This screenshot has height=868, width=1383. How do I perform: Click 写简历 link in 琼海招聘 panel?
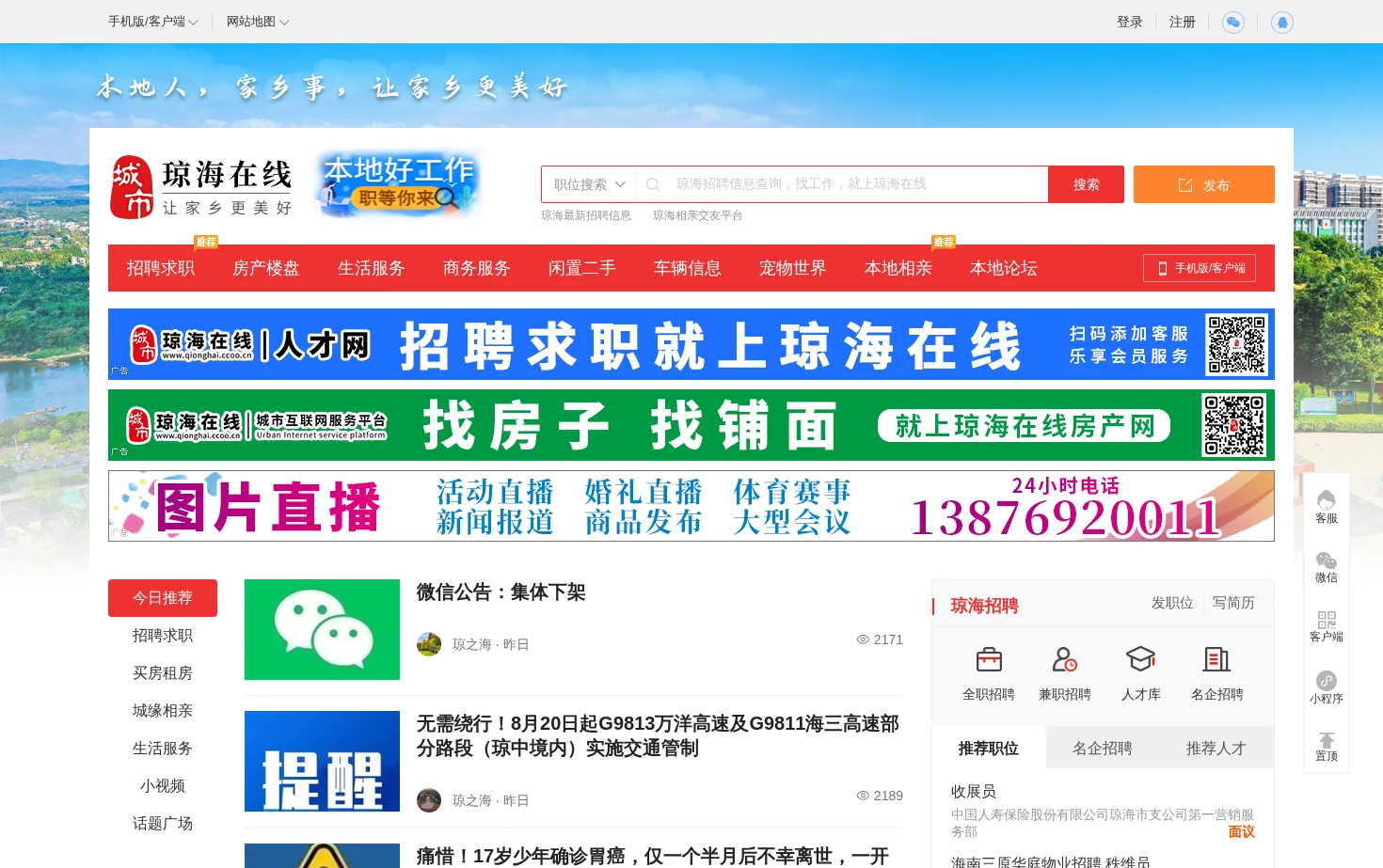1233,603
